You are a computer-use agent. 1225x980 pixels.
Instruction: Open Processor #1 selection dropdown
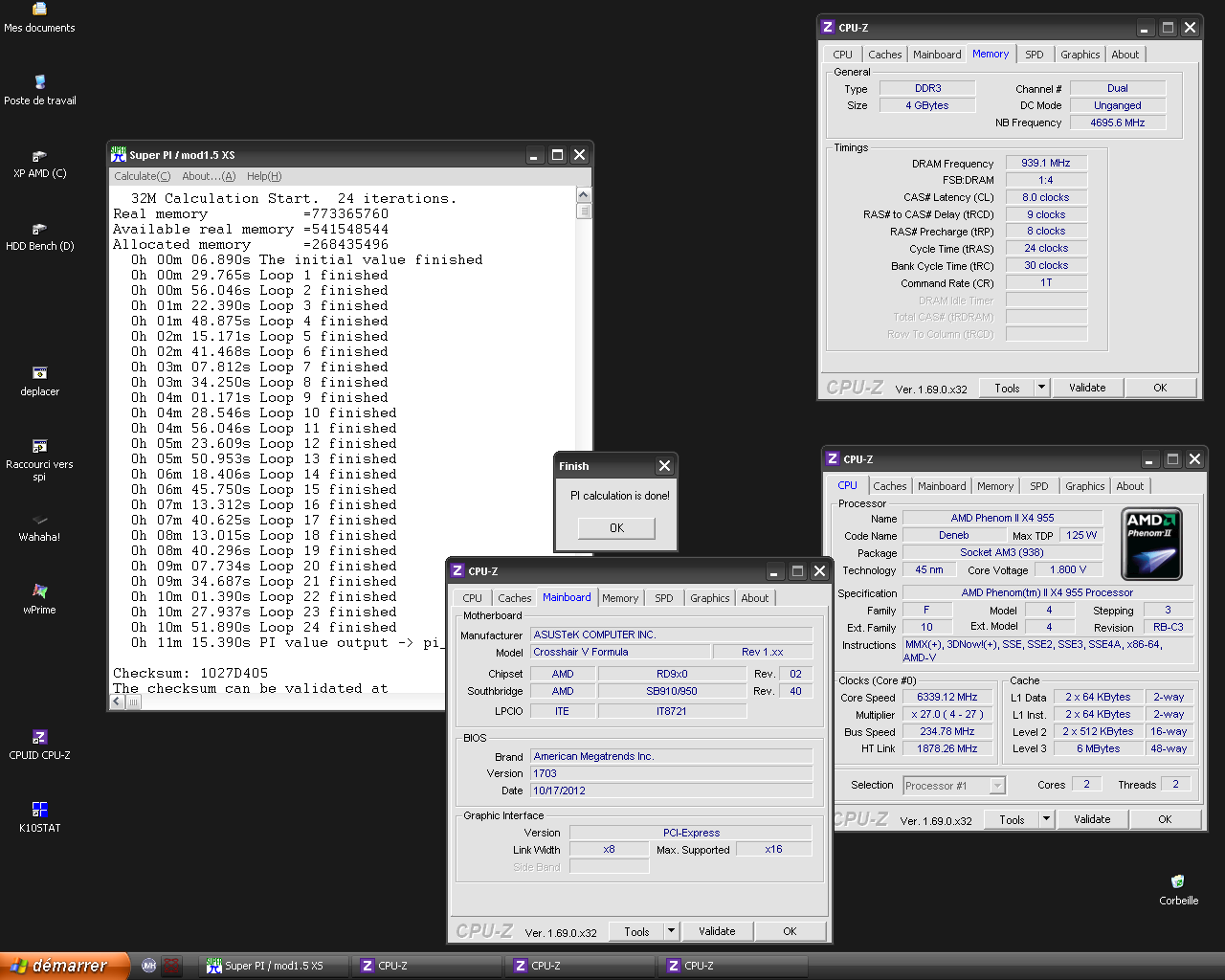pyautogui.click(x=954, y=785)
